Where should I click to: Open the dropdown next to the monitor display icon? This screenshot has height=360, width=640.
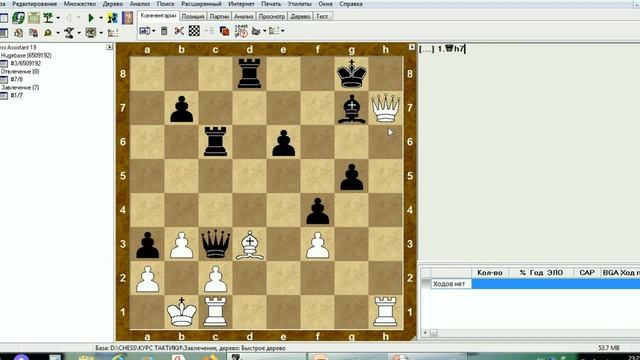[x=101, y=33]
